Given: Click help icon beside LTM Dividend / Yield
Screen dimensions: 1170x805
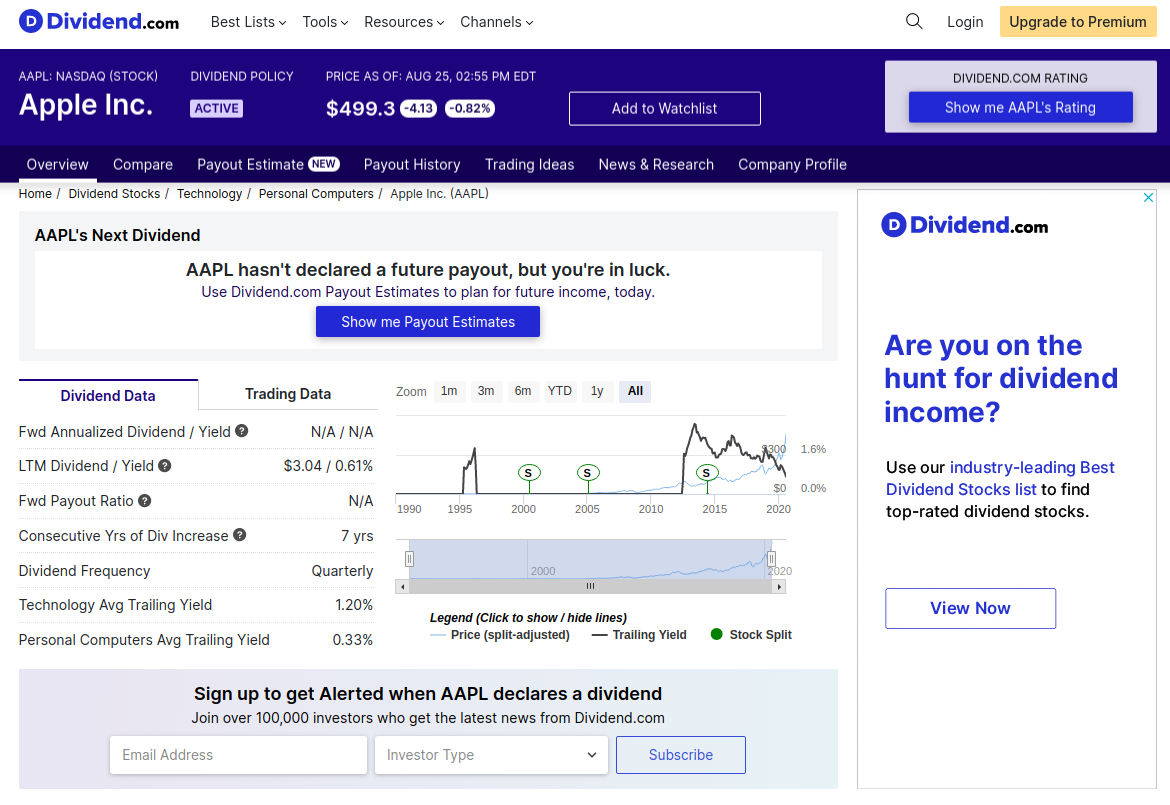Looking at the screenshot, I should [x=165, y=466].
